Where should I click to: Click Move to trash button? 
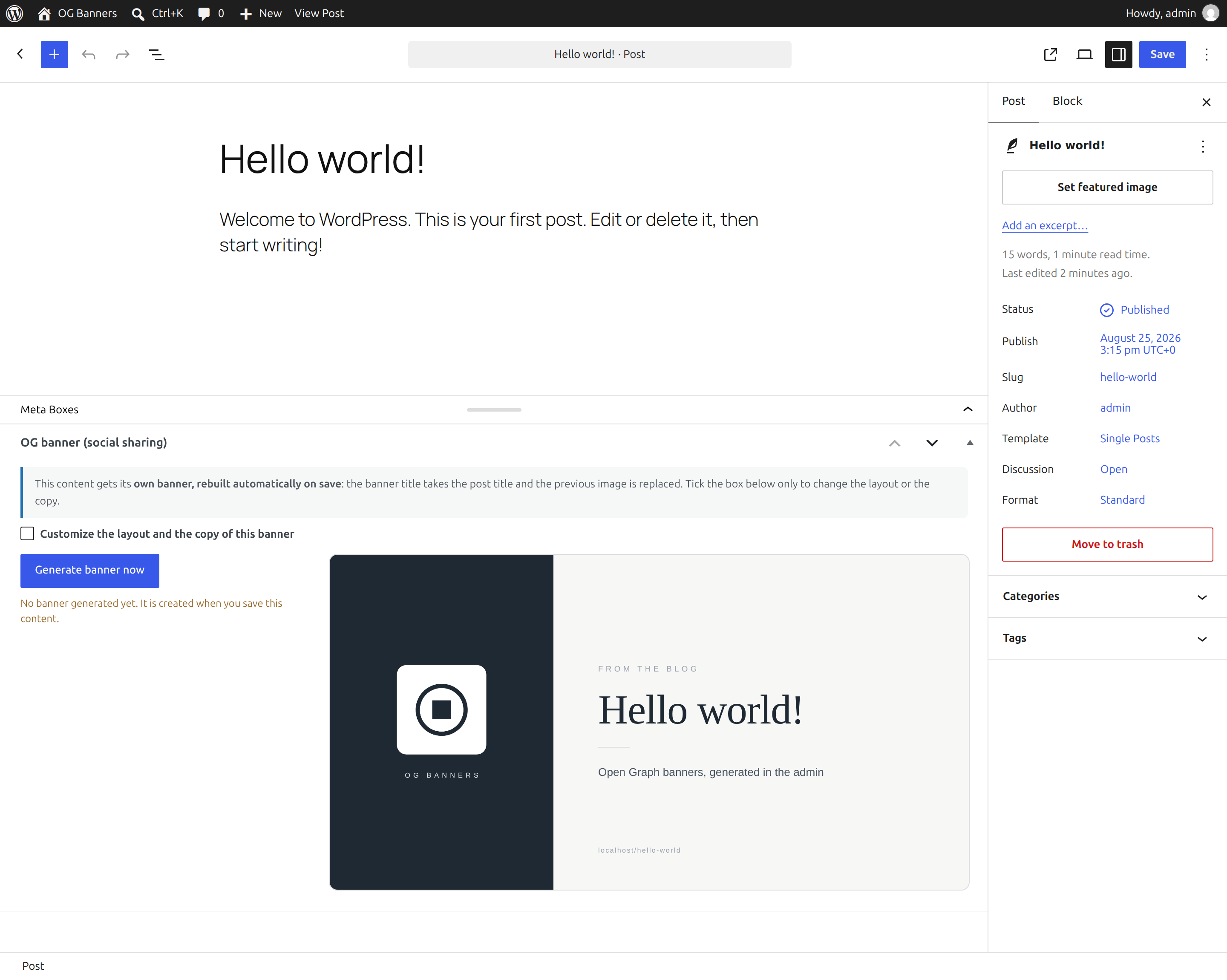[1107, 544]
